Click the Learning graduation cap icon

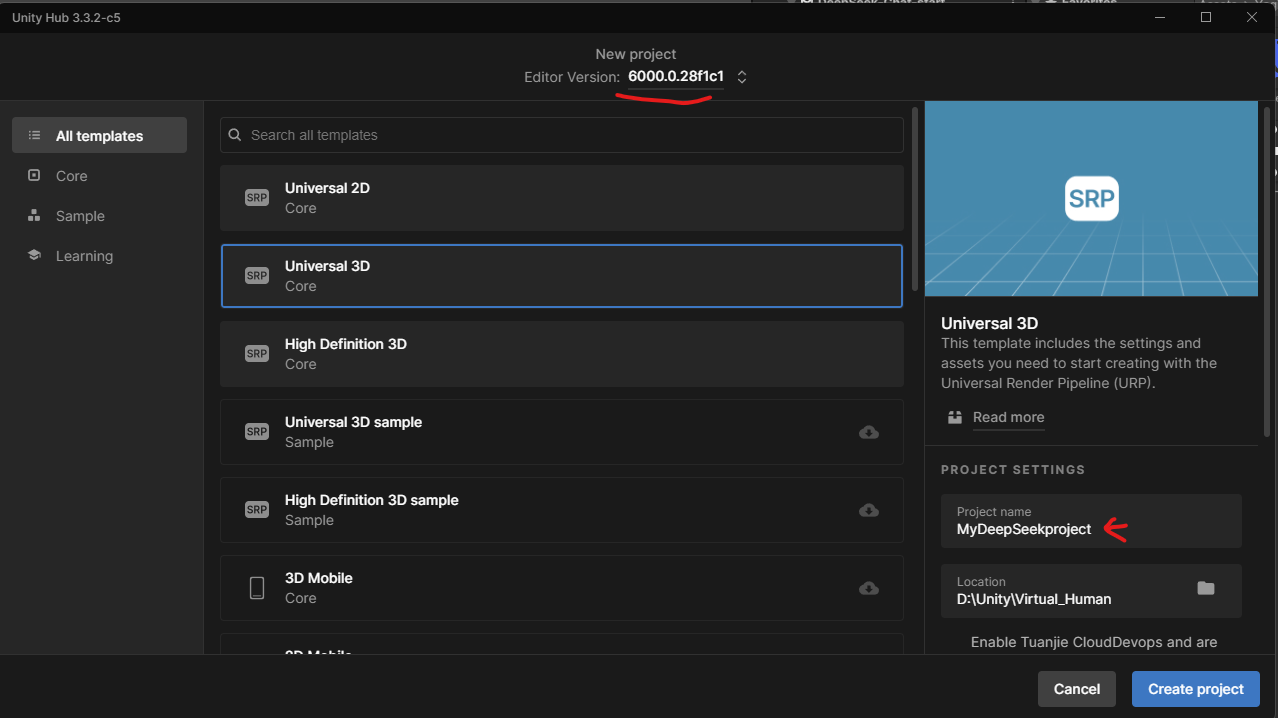tap(34, 255)
